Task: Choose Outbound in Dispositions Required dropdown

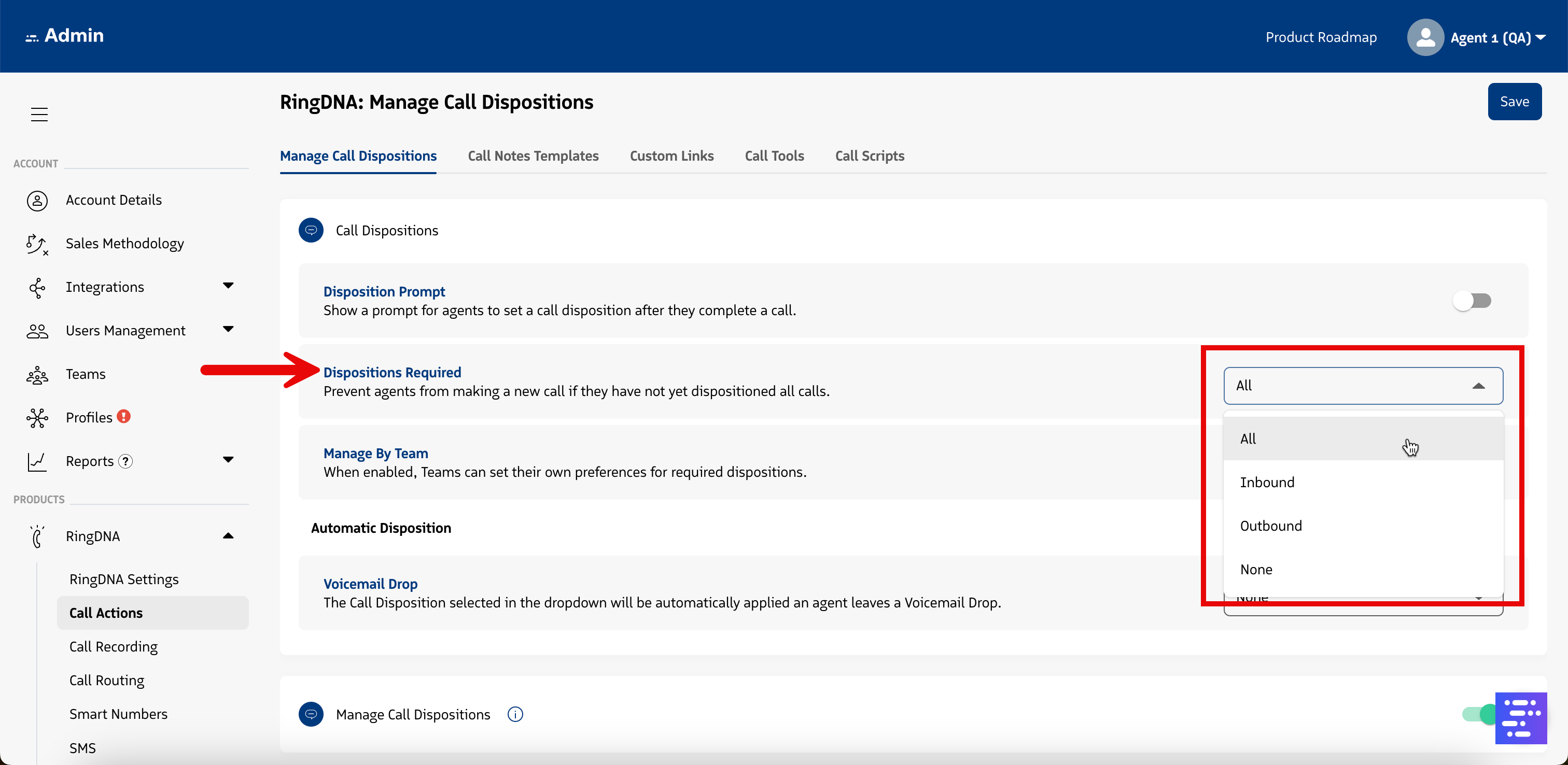Action: 1271,526
